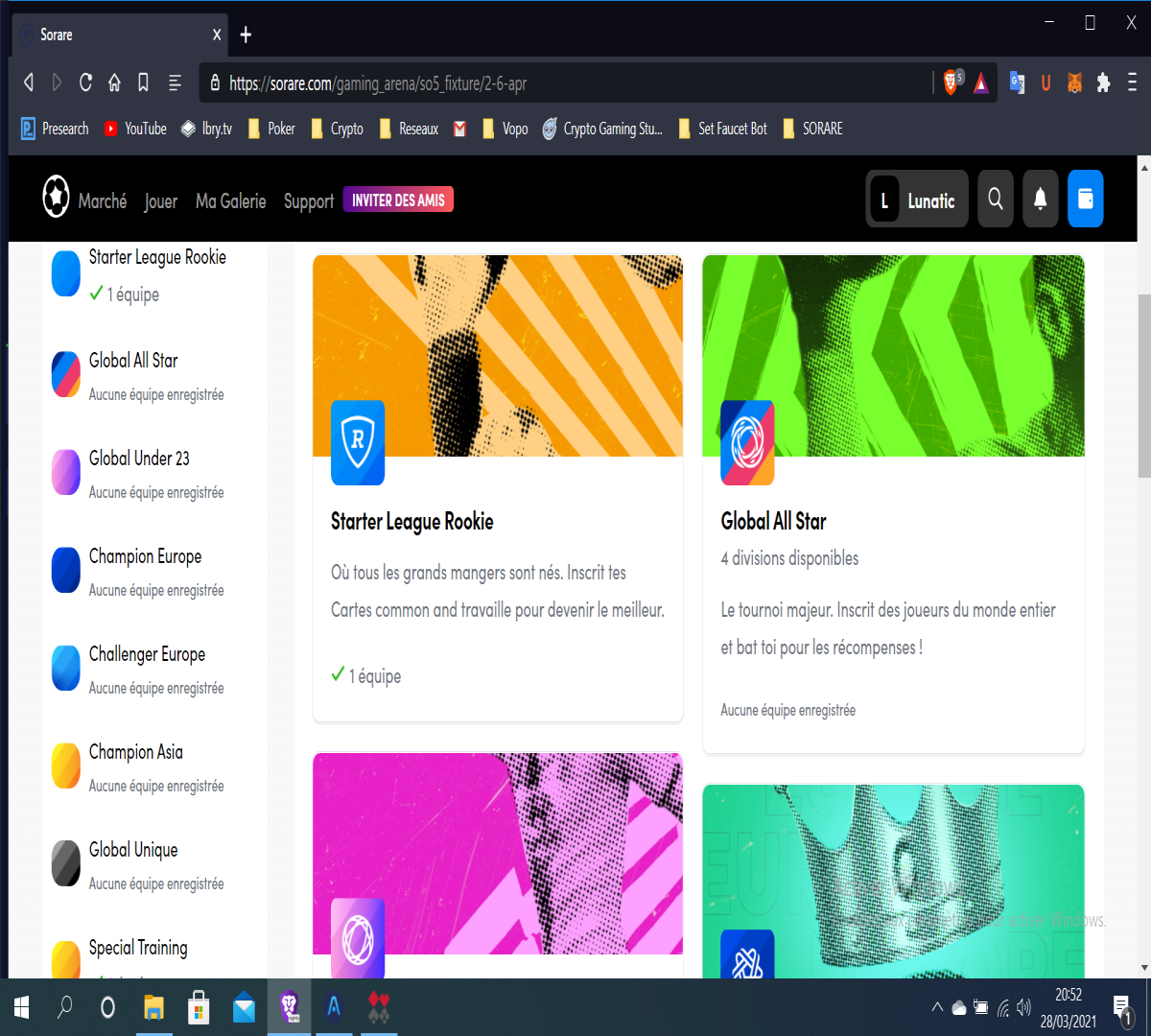Viewport: 1151px width, 1036px height.
Task: Open the browser hamburger menu
Action: [1132, 83]
